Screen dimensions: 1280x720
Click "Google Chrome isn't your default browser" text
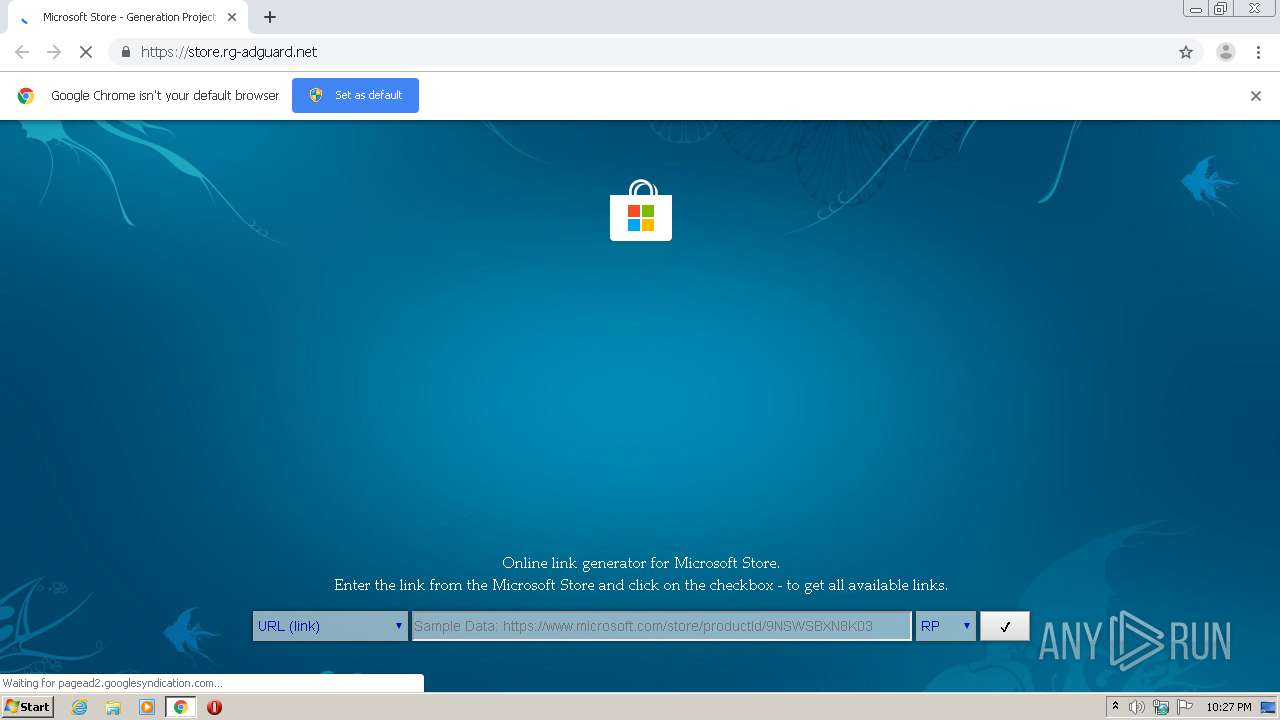165,96
